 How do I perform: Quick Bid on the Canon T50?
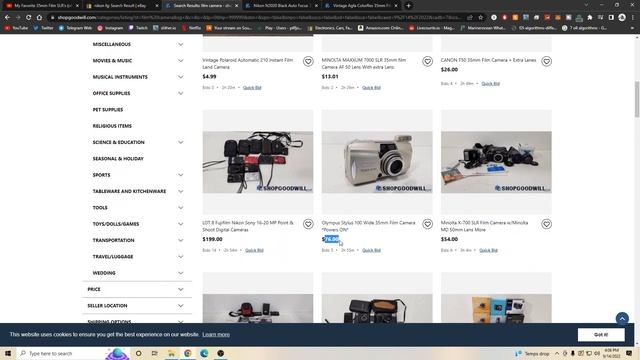pyautogui.click(x=490, y=83)
